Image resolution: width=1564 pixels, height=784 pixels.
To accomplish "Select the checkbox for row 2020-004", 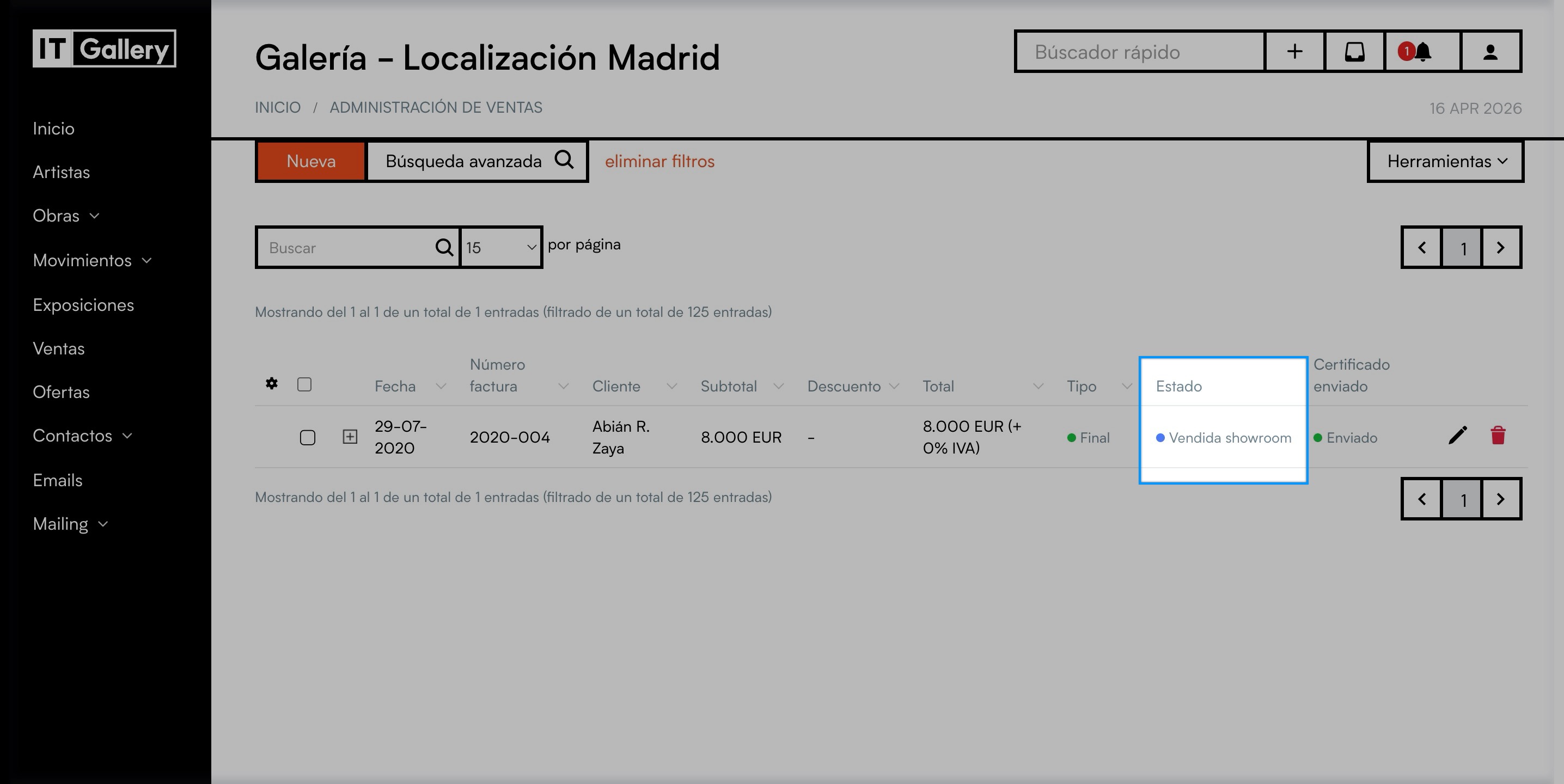I will 307,437.
